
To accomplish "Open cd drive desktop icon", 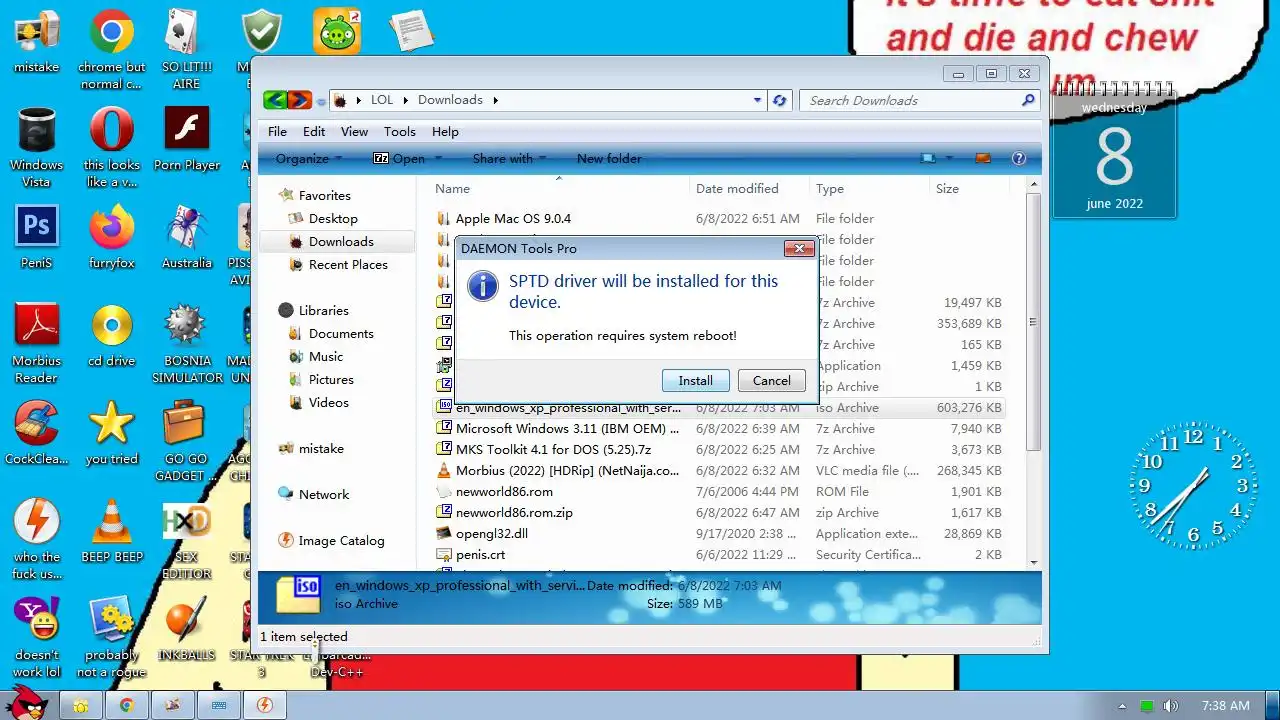I will pyautogui.click(x=111, y=336).
